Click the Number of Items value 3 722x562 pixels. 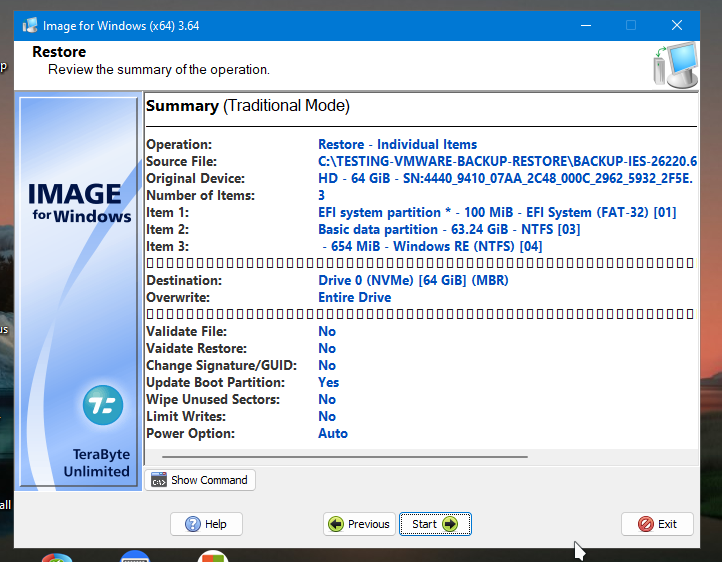pos(321,196)
